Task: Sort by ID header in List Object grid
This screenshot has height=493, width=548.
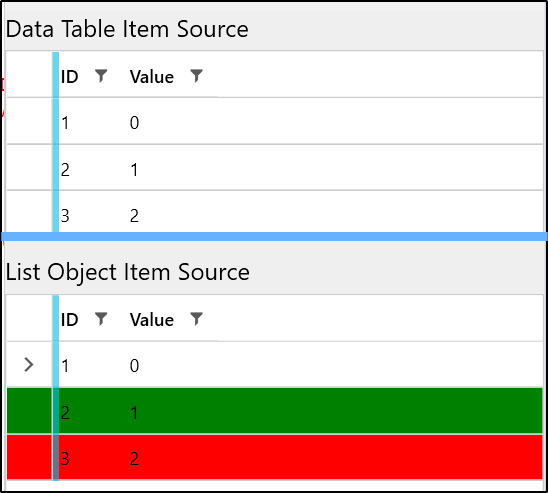Action: tap(70, 320)
